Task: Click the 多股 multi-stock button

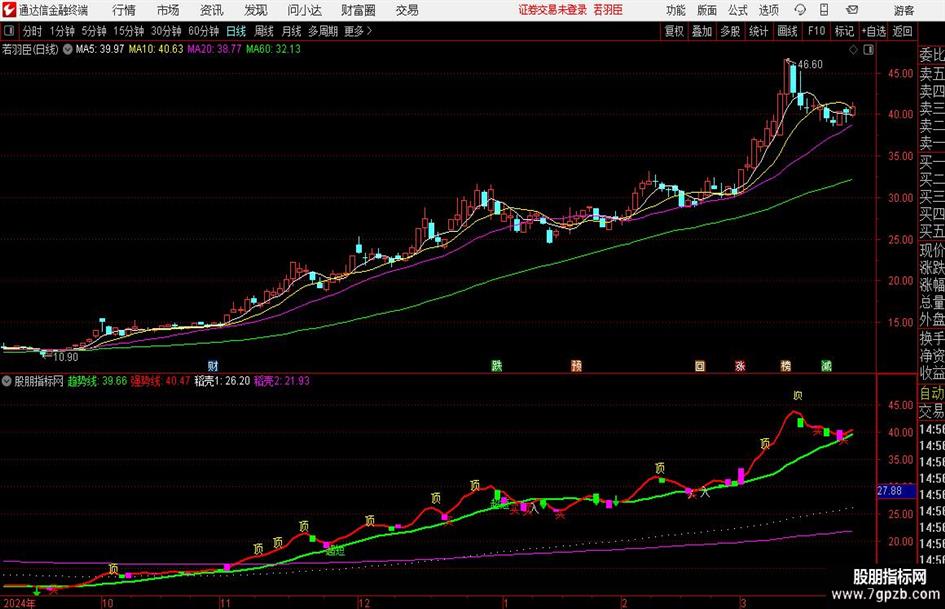Action: 730,31
